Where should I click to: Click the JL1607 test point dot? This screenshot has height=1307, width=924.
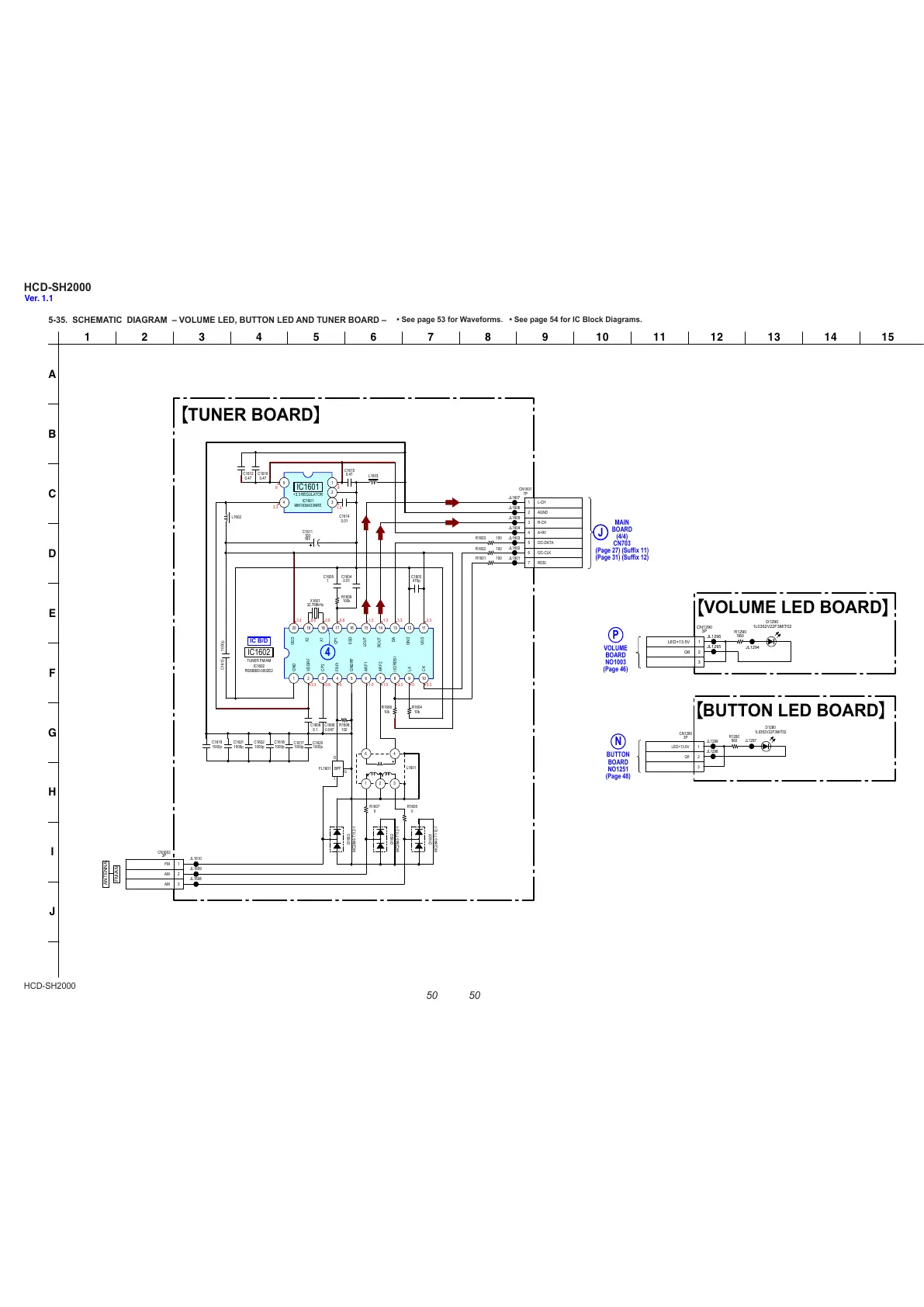[515, 502]
